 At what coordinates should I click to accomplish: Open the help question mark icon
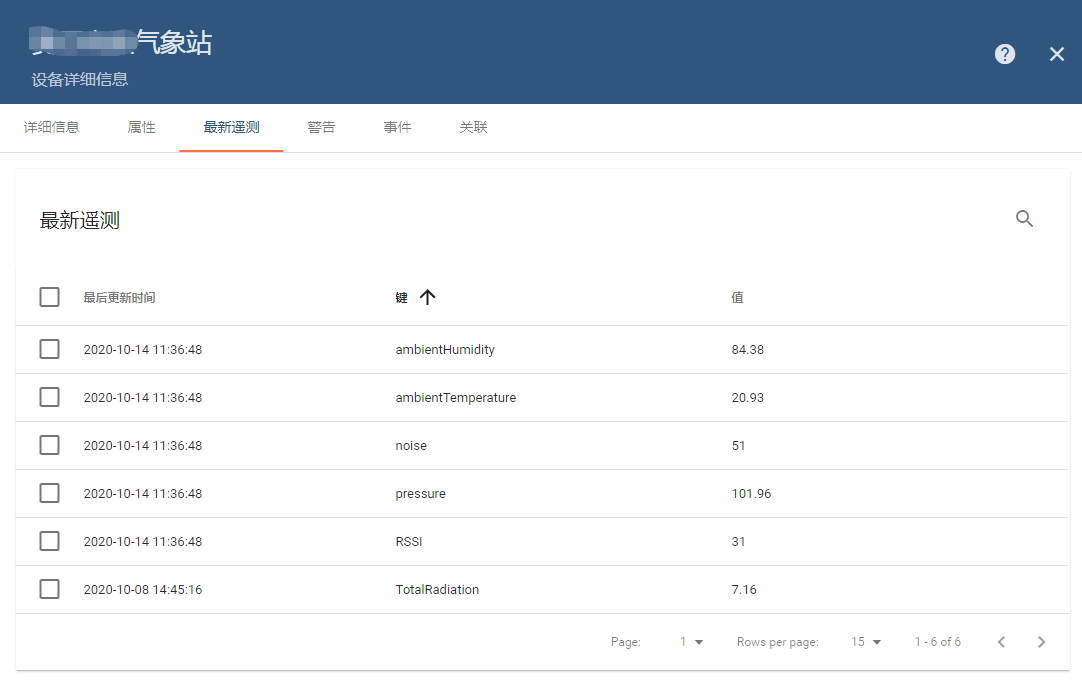(1005, 54)
